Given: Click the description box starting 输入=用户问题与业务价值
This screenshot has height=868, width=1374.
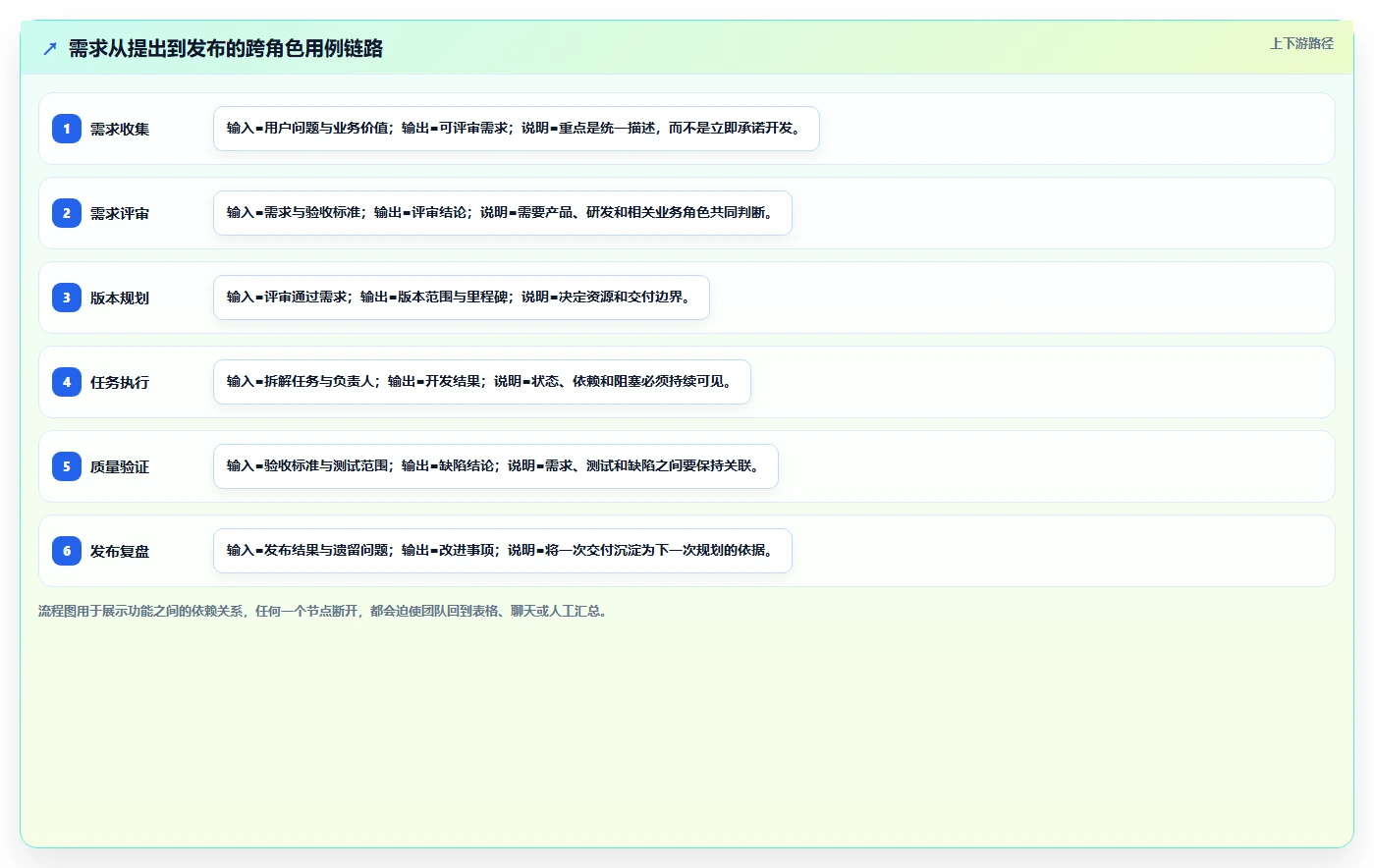Looking at the screenshot, I should click(x=517, y=129).
